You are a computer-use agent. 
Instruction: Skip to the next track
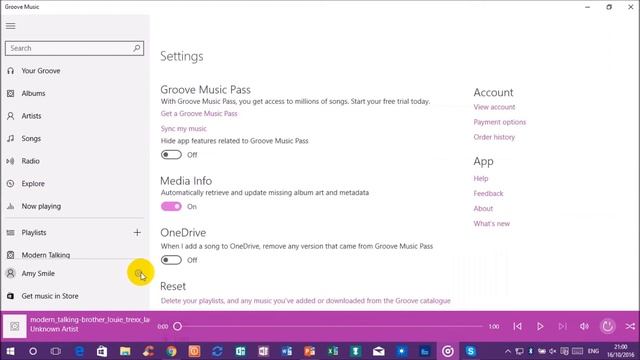[x=562, y=327]
